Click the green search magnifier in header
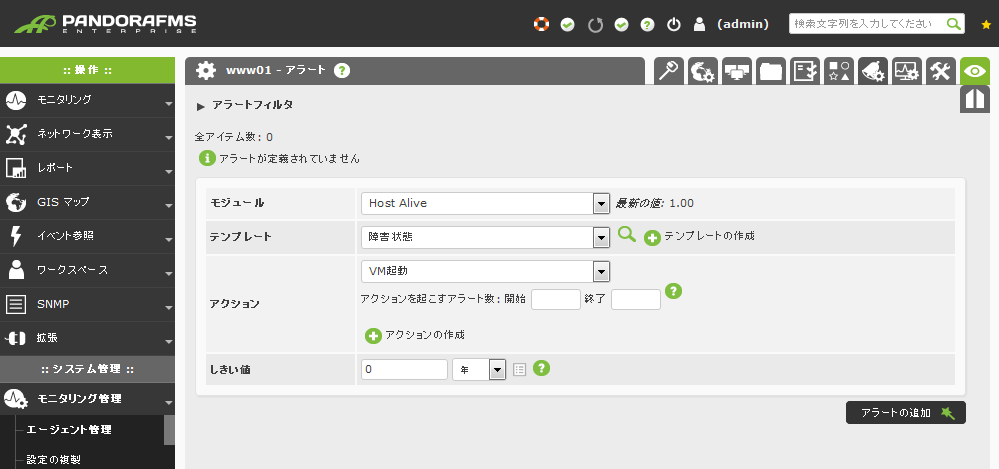The width and height of the screenshot is (999, 469). [954, 24]
